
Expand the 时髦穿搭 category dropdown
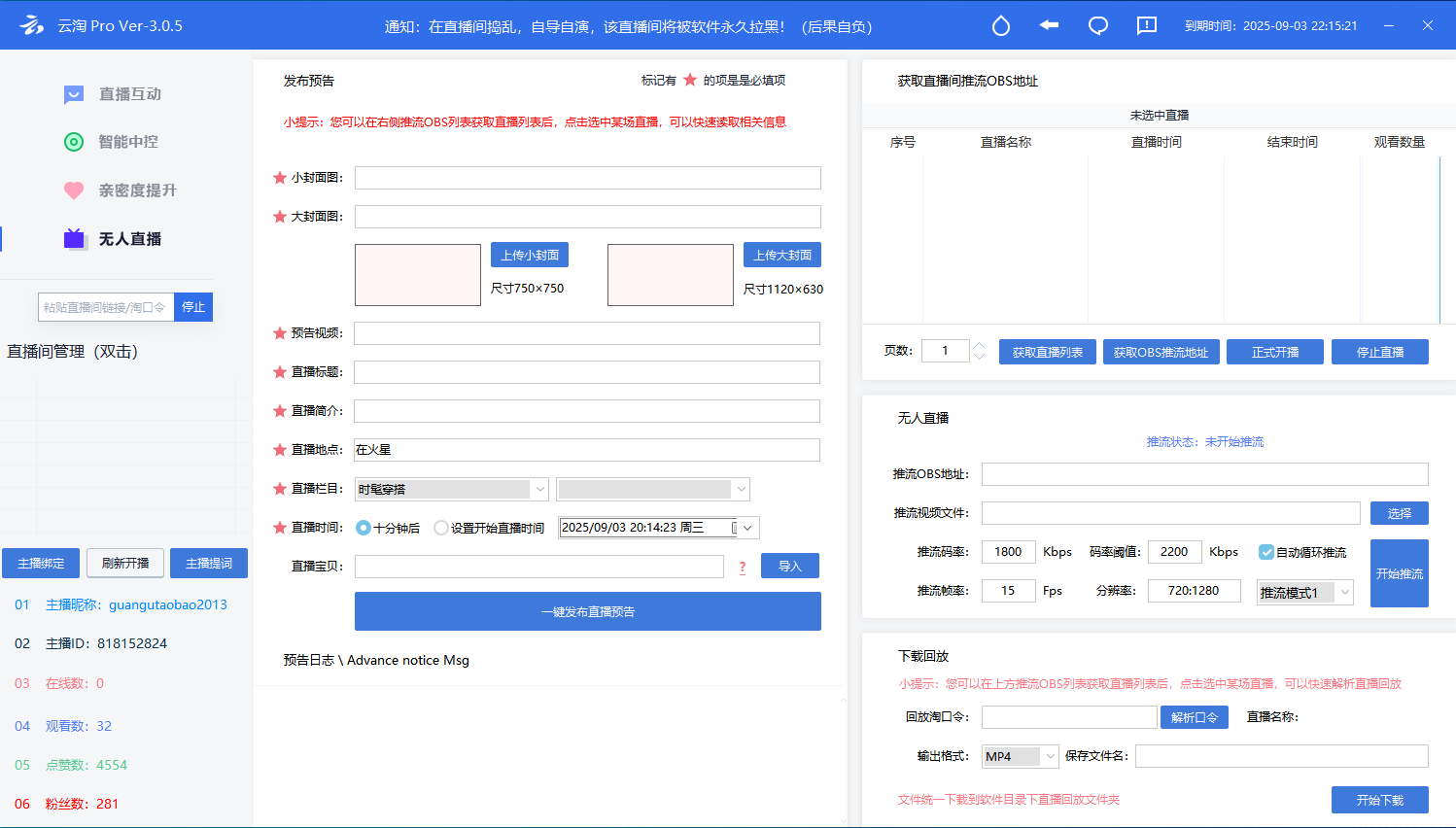click(x=539, y=489)
